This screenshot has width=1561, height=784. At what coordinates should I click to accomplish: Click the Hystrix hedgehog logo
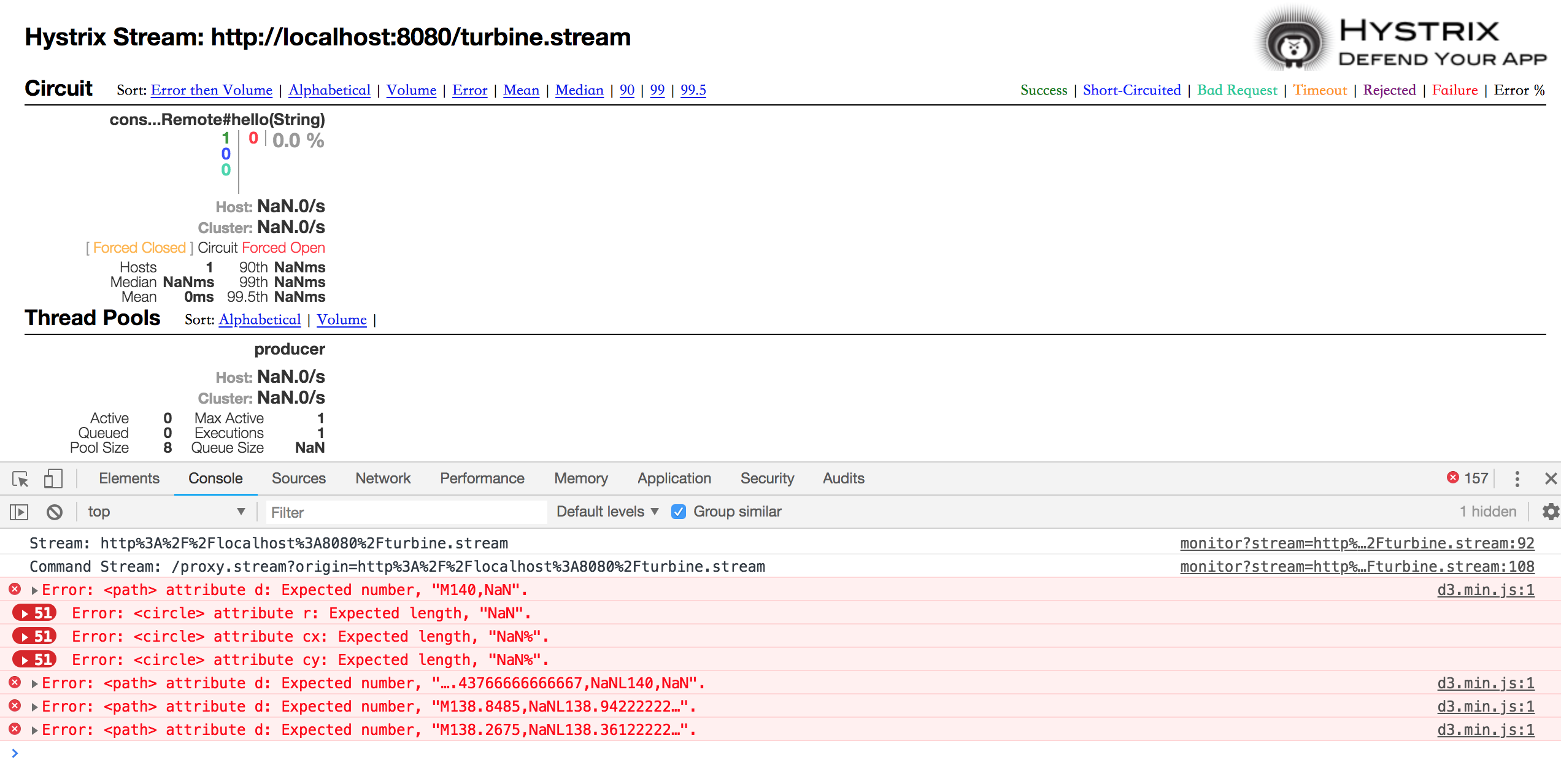click(1293, 42)
